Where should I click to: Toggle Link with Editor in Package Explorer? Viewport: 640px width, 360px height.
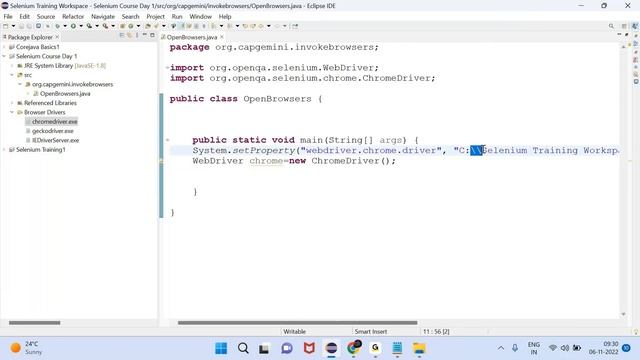[129, 36]
